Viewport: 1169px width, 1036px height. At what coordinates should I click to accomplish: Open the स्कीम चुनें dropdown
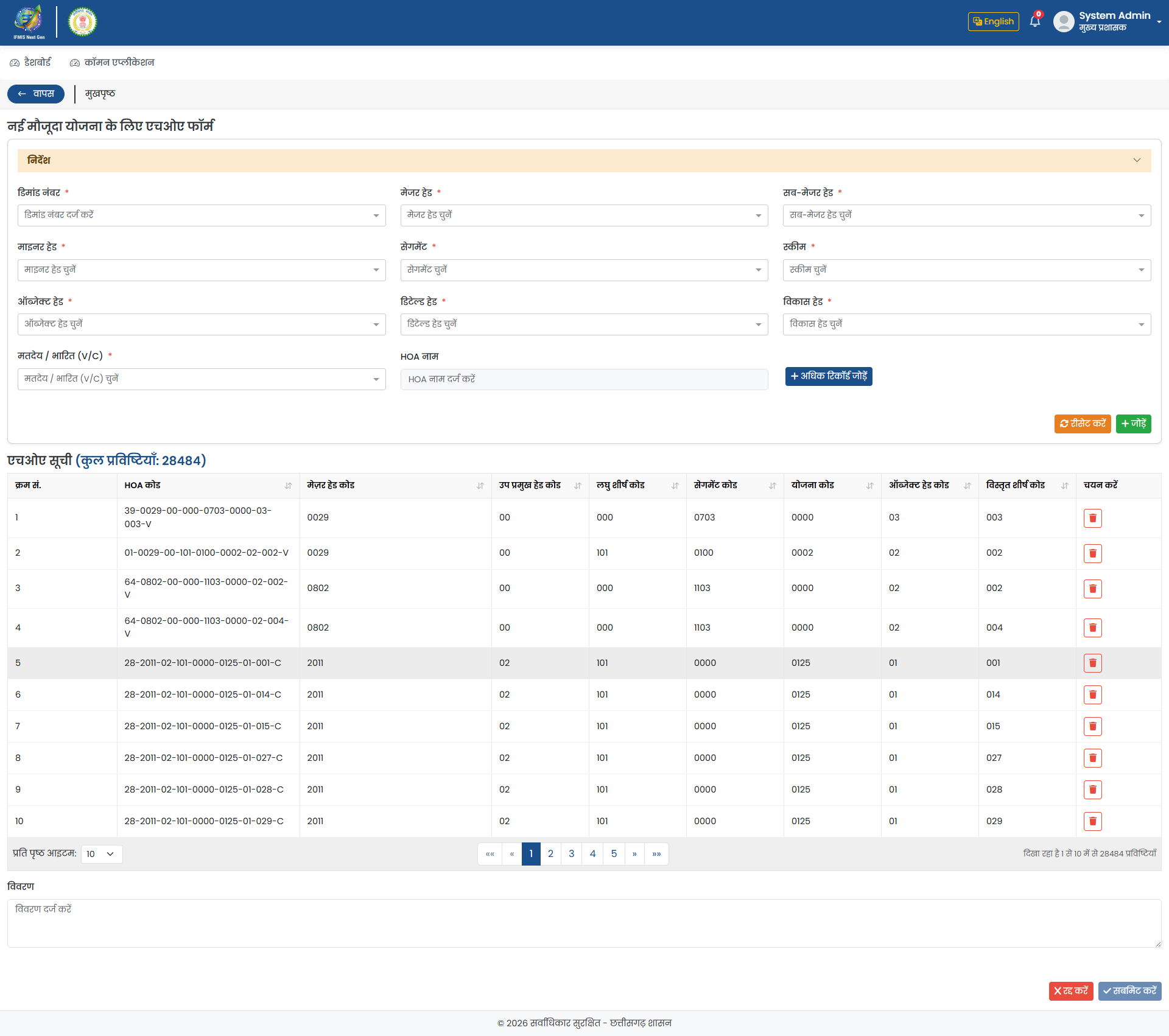point(966,270)
